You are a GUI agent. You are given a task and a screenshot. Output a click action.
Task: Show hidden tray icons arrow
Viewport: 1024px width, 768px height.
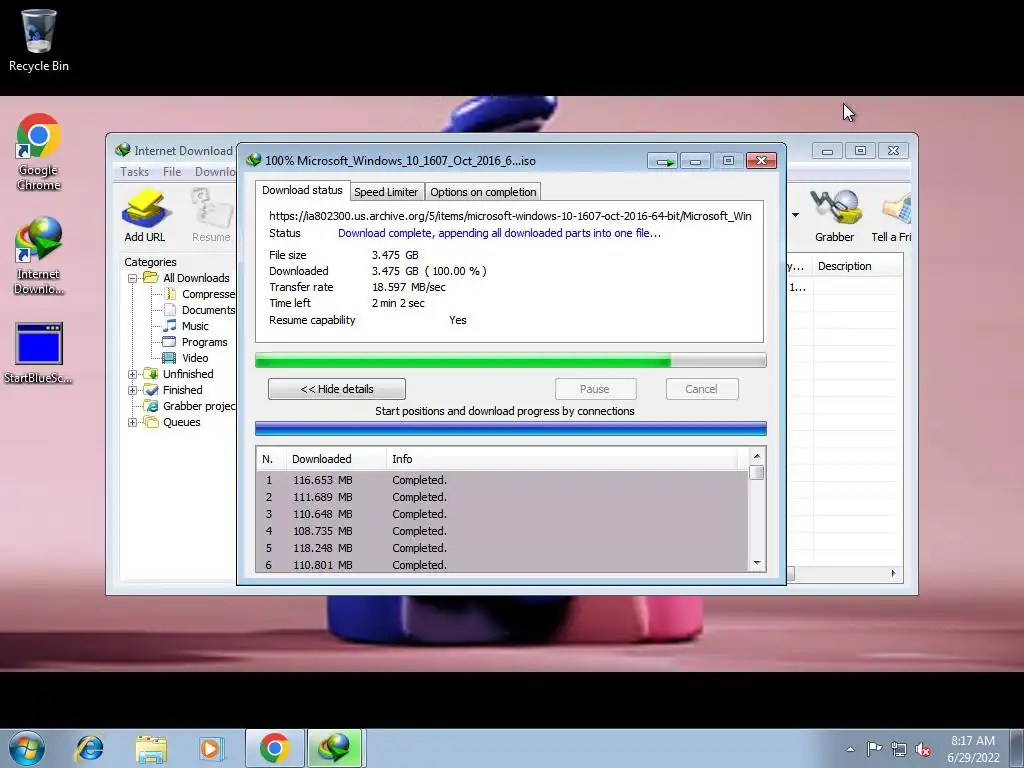point(850,749)
